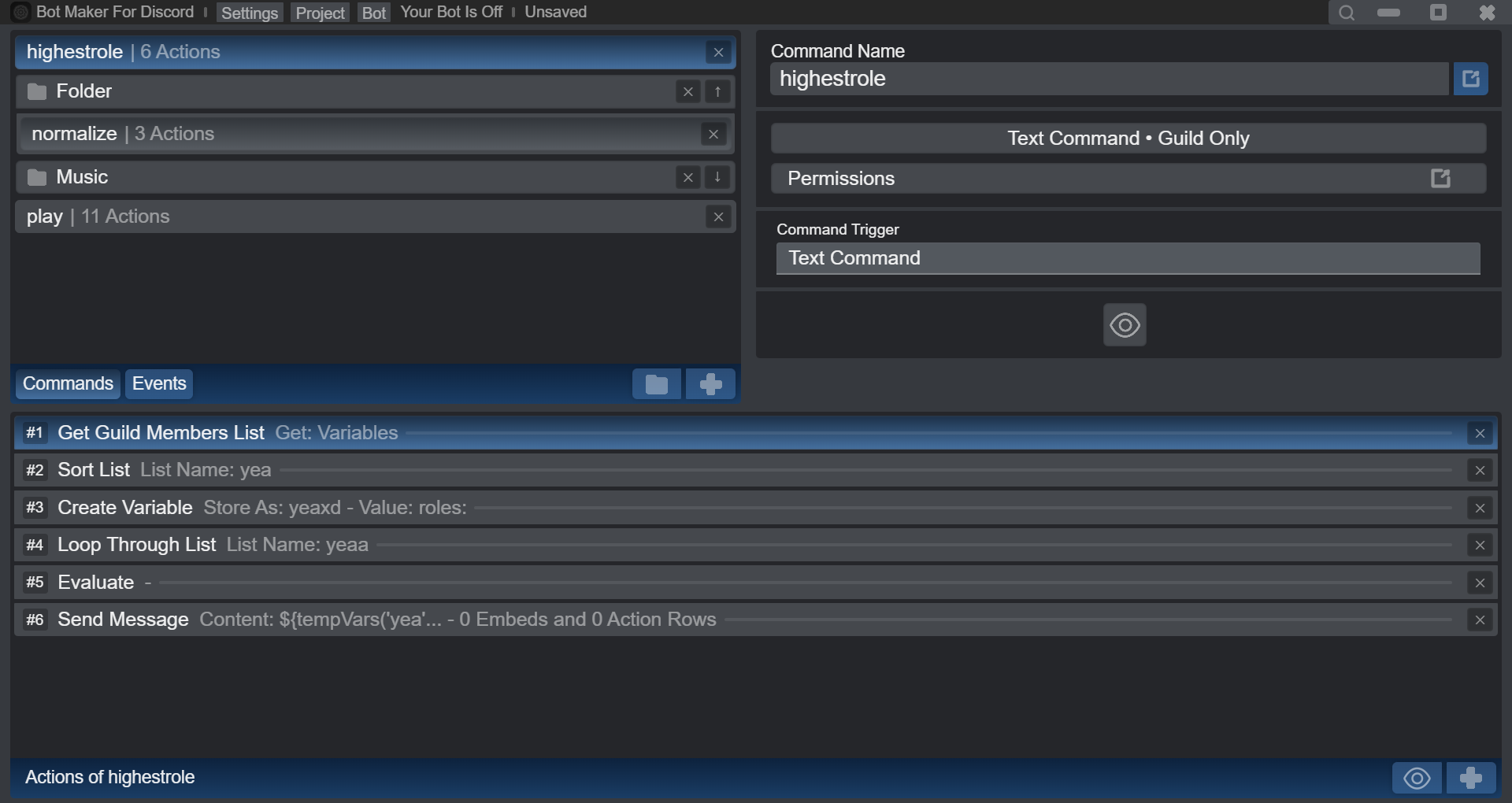Remove the Send Message action
The height and width of the screenshot is (803, 1512).
point(1480,620)
